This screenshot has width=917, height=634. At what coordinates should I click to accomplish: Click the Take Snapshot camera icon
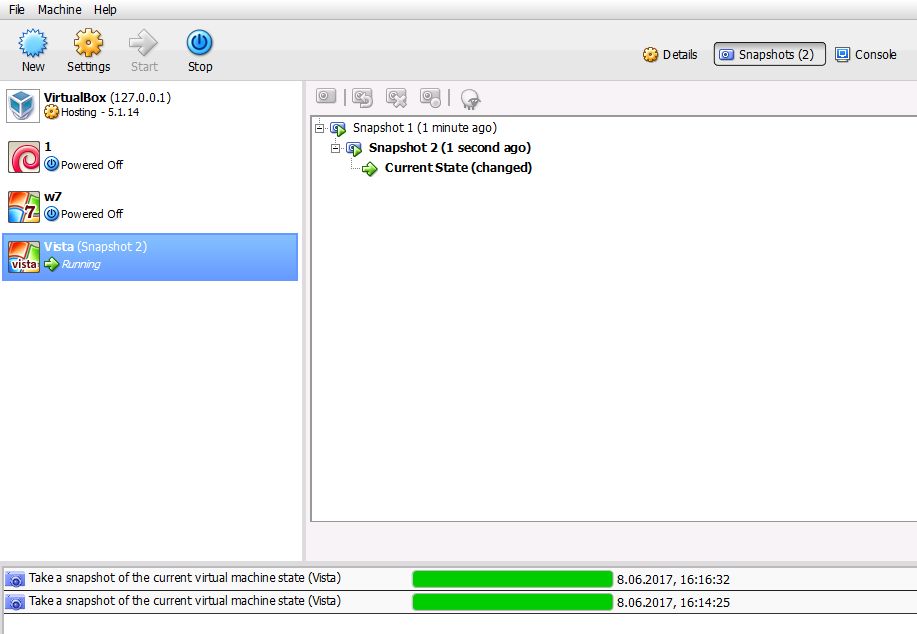(x=326, y=97)
